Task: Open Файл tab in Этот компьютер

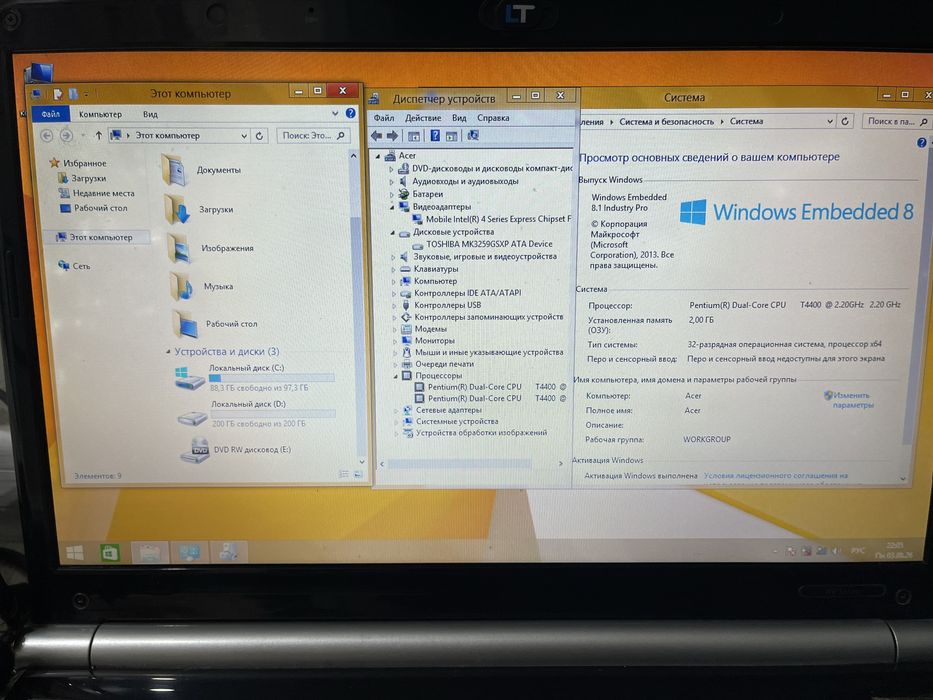Action: pos(51,114)
